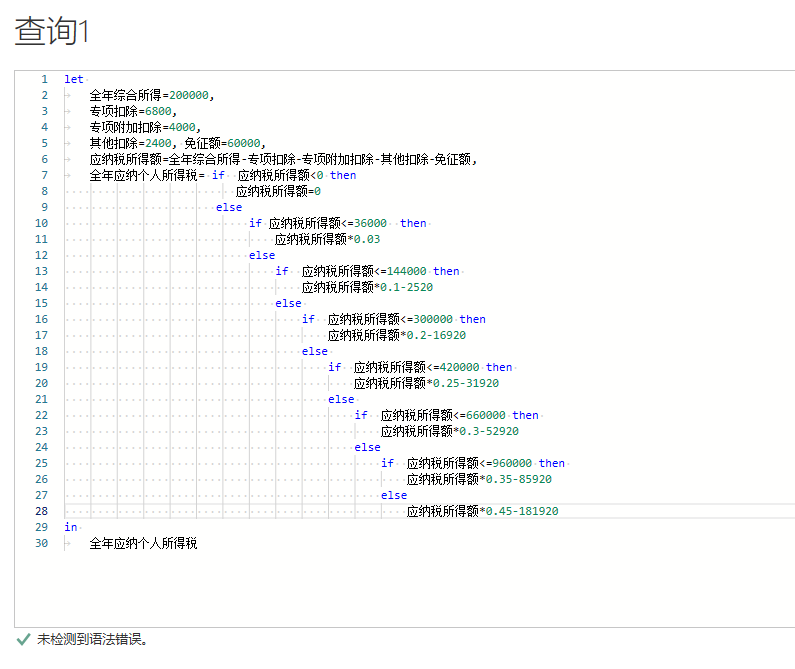Click the threshold 300000 on line 16
The height and width of the screenshot is (669, 795).
tap(433, 320)
